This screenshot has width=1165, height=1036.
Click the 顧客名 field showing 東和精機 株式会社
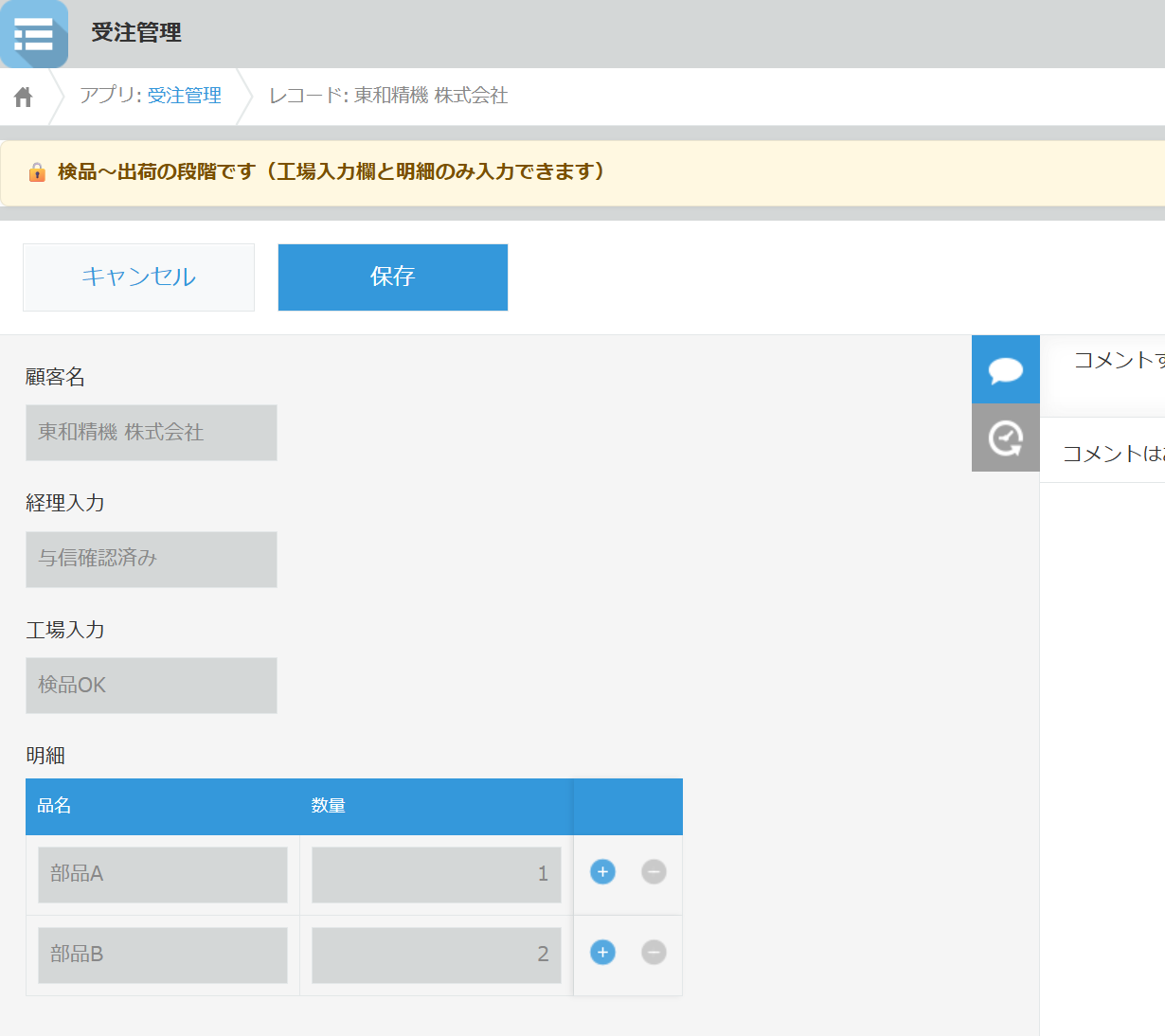point(152,433)
